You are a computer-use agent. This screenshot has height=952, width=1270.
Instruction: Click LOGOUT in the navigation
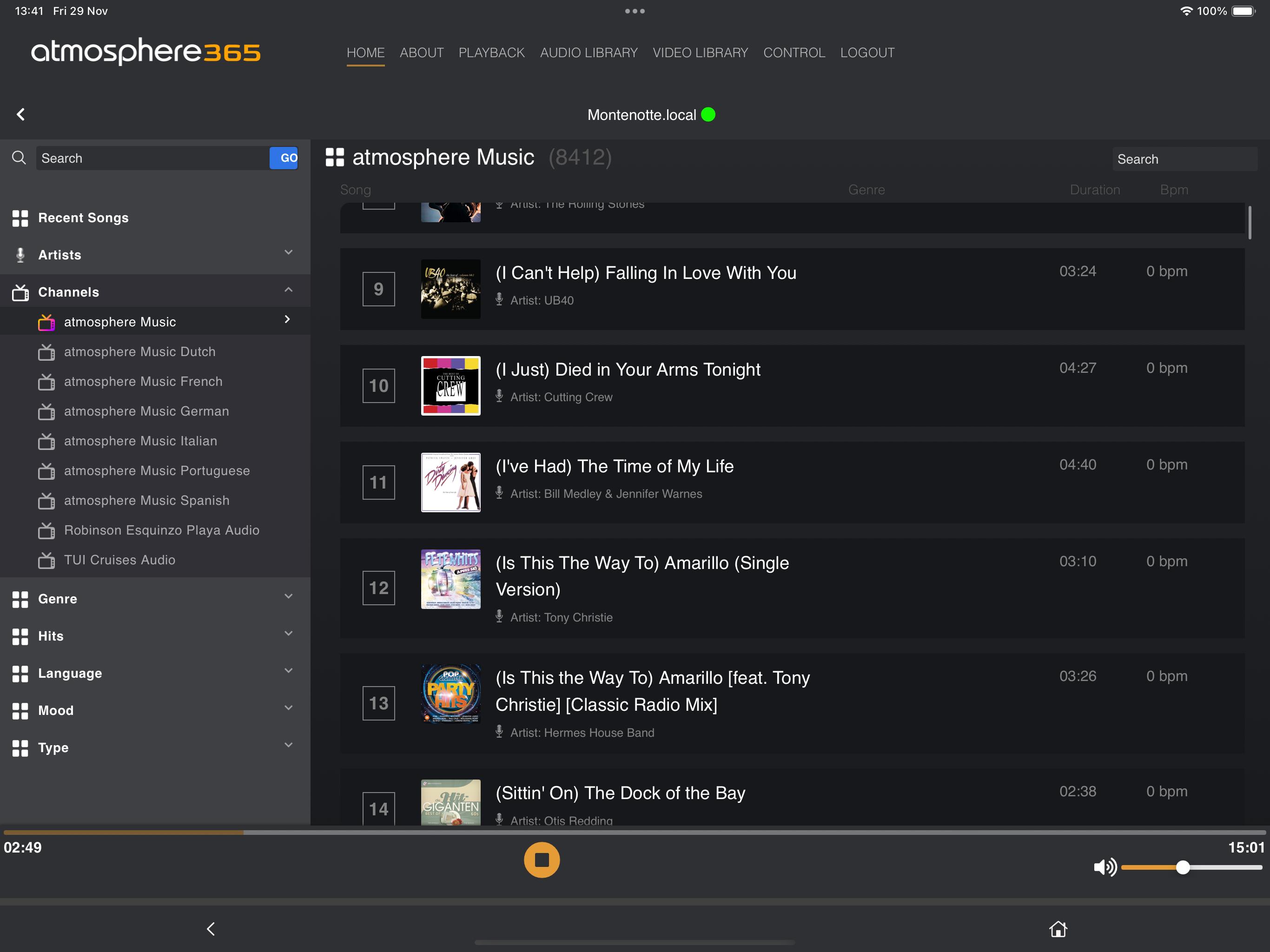[x=867, y=53]
